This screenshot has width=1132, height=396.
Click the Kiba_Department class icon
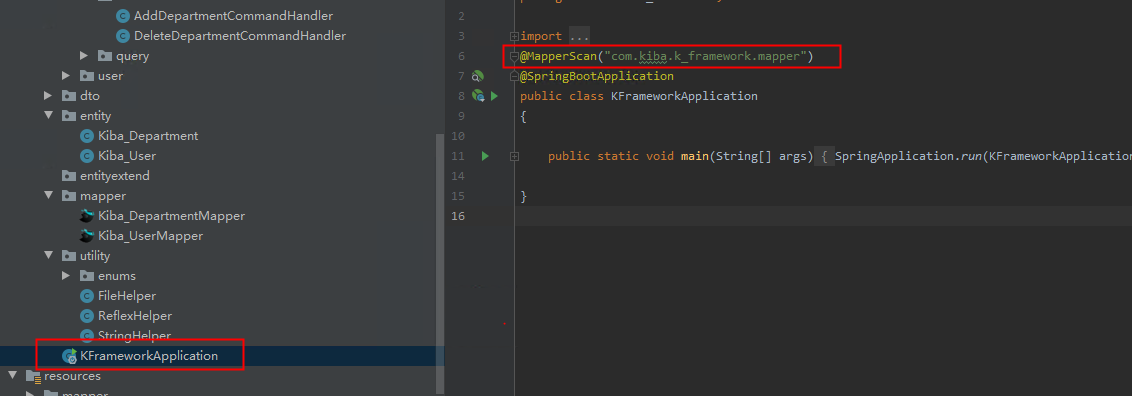(x=87, y=136)
